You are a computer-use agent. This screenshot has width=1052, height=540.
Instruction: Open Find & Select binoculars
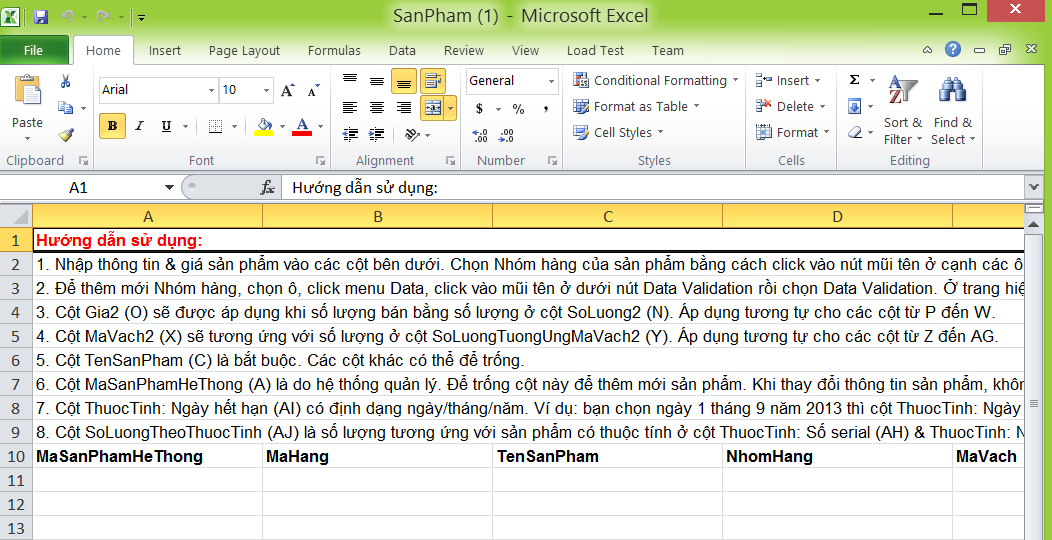952,112
